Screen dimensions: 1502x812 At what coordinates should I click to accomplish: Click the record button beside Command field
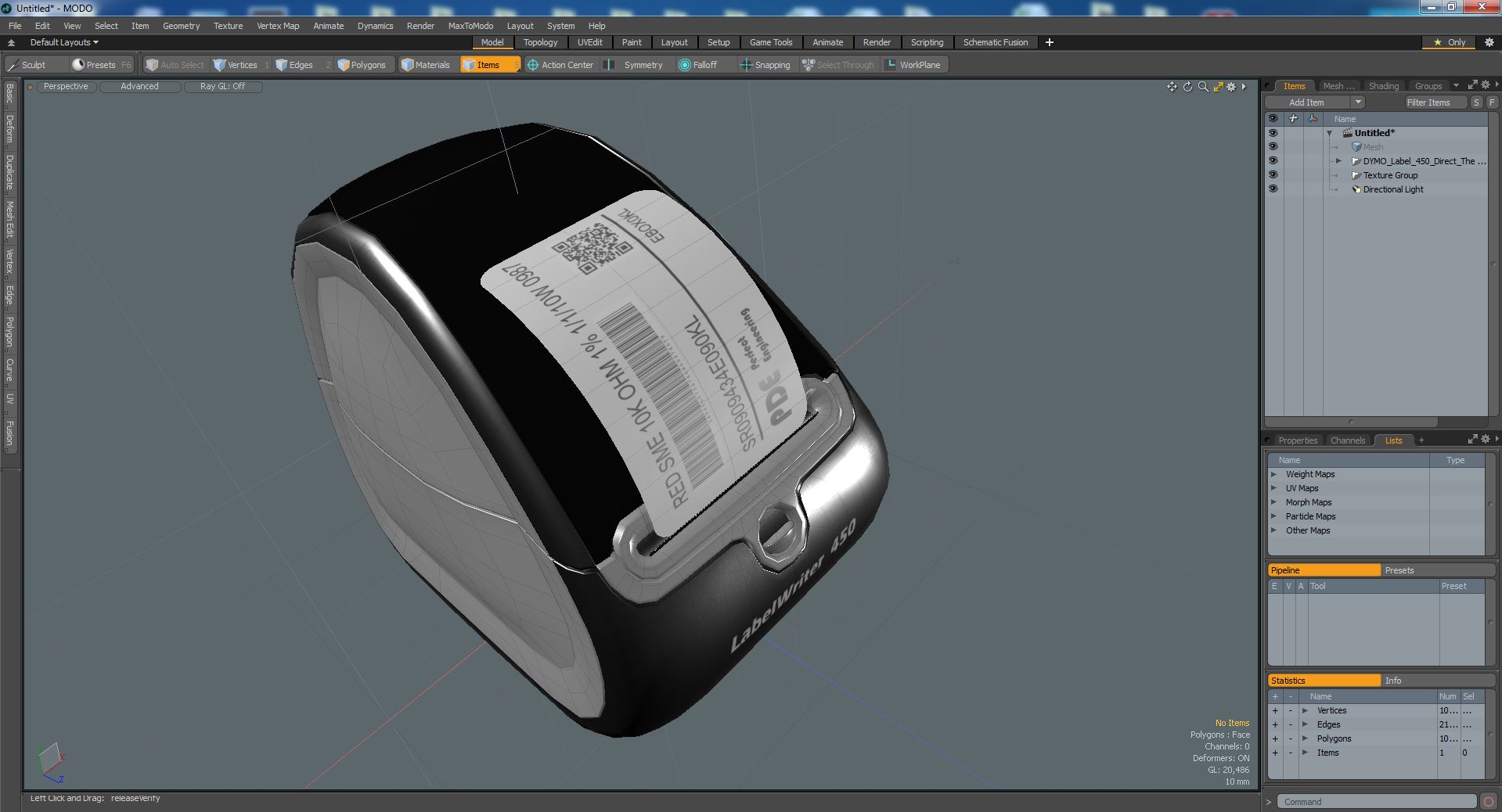pos(1487,802)
